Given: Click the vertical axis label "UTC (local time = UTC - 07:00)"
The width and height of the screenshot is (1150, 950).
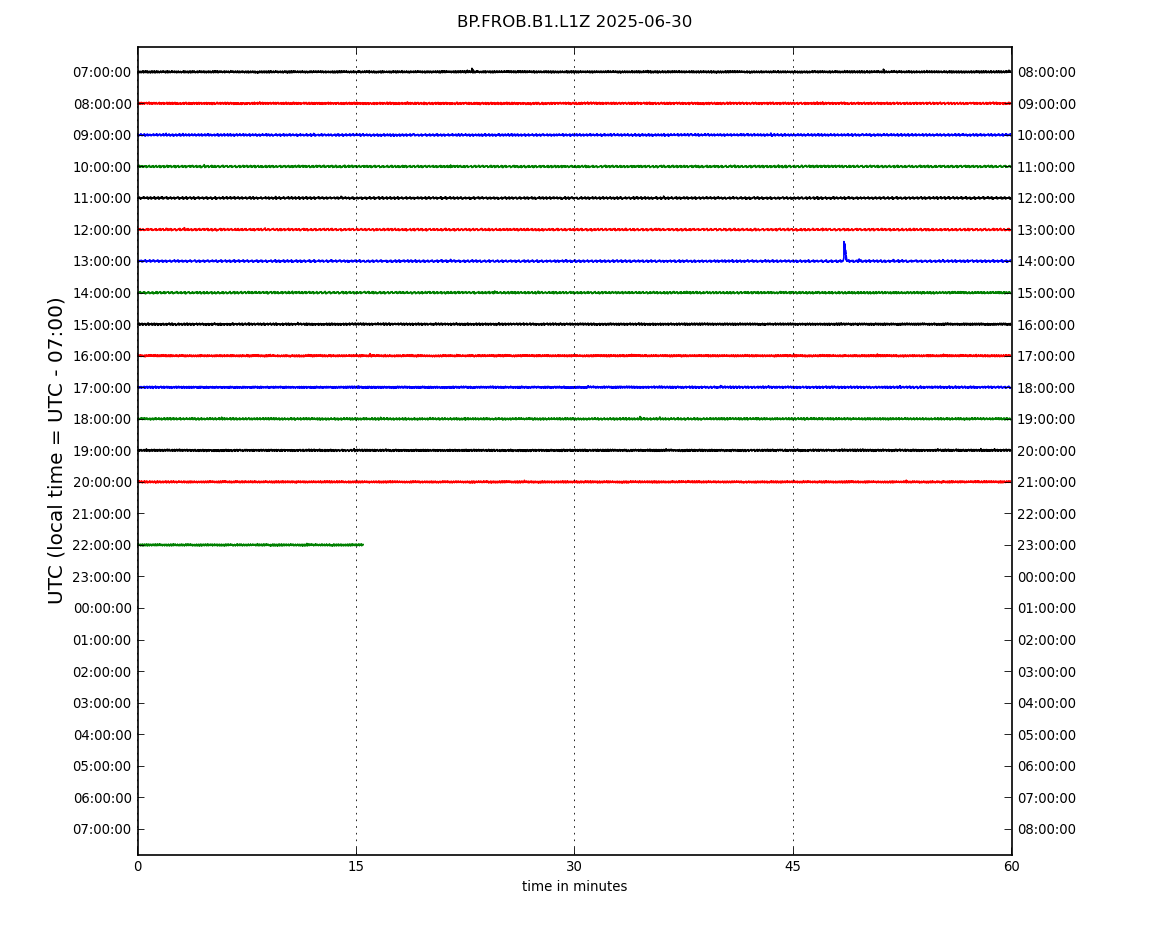Looking at the screenshot, I should tap(56, 450).
